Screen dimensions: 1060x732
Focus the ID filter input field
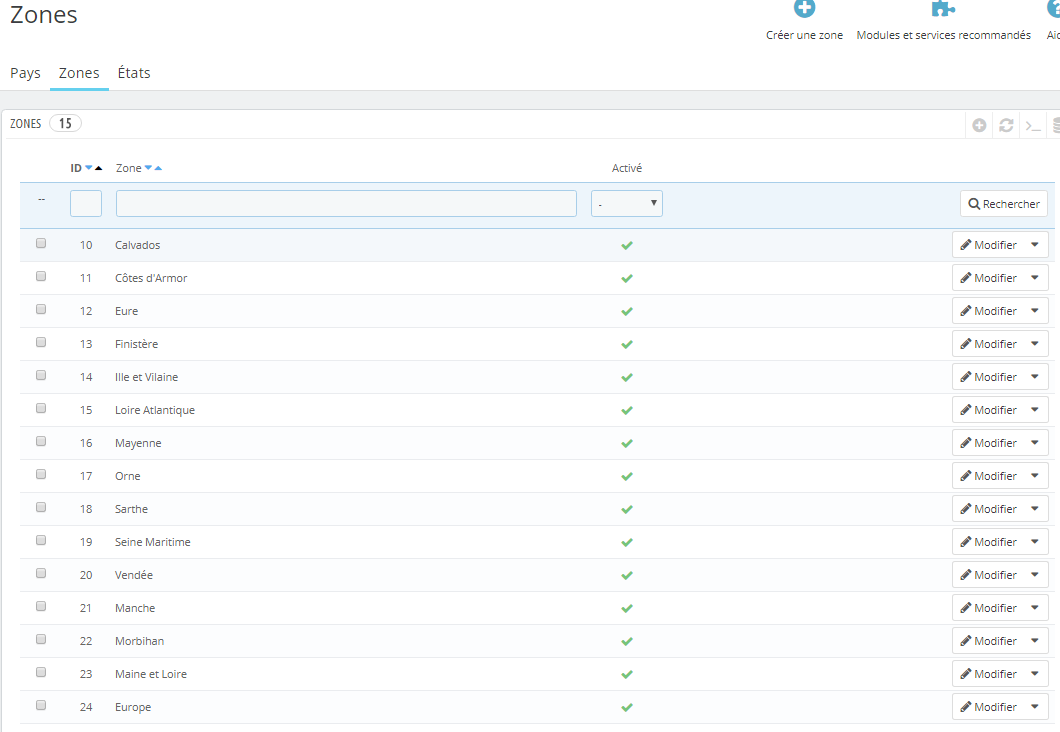click(x=86, y=203)
